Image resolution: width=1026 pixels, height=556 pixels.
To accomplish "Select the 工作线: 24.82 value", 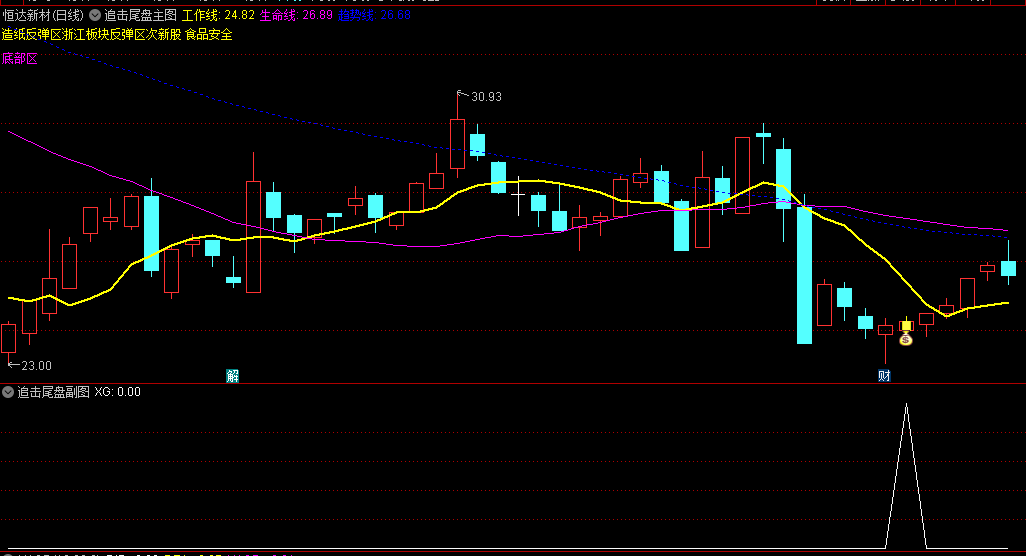I will (x=218, y=15).
